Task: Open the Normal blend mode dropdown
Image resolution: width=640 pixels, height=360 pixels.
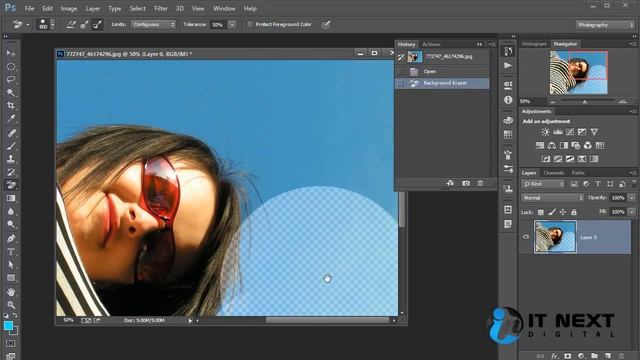Action: coord(553,198)
